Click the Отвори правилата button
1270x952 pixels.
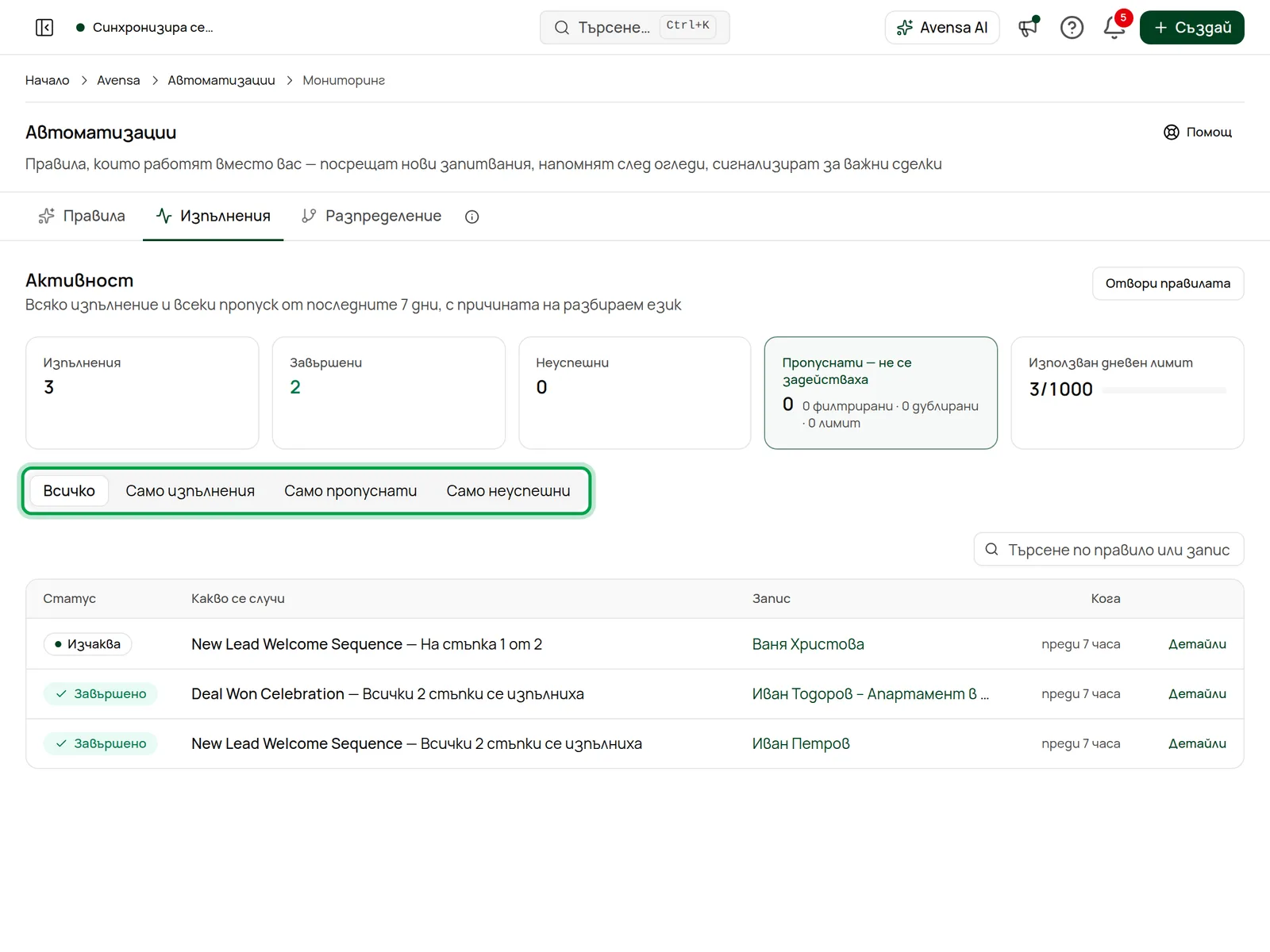click(x=1168, y=283)
